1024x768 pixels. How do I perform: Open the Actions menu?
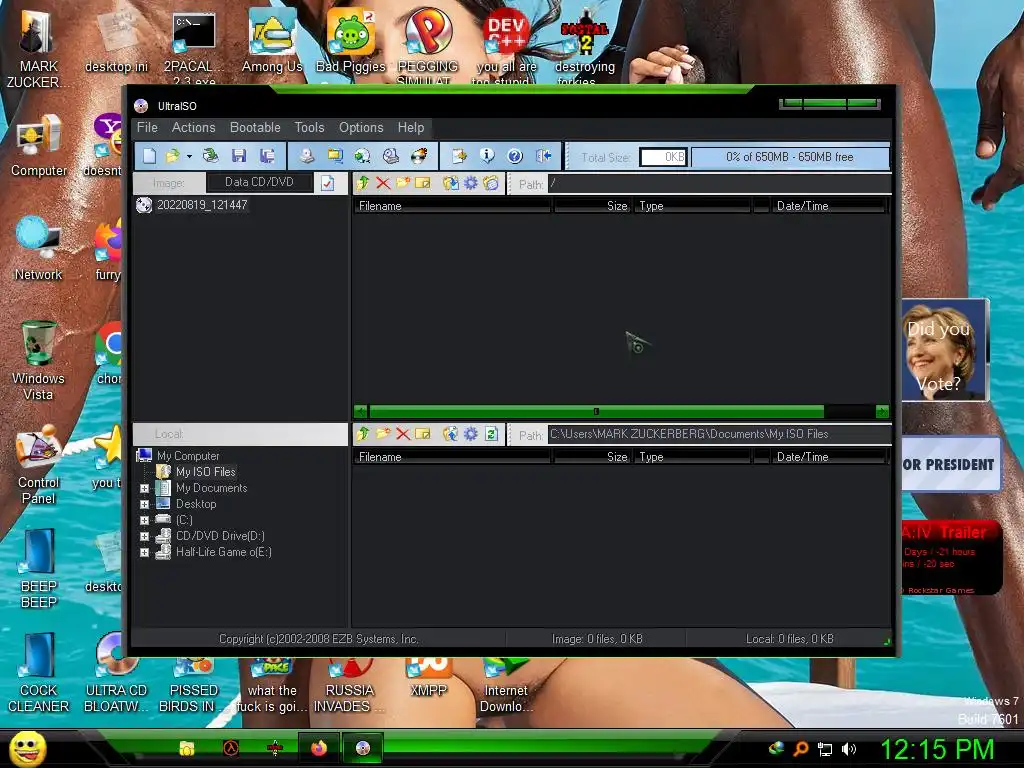point(193,127)
